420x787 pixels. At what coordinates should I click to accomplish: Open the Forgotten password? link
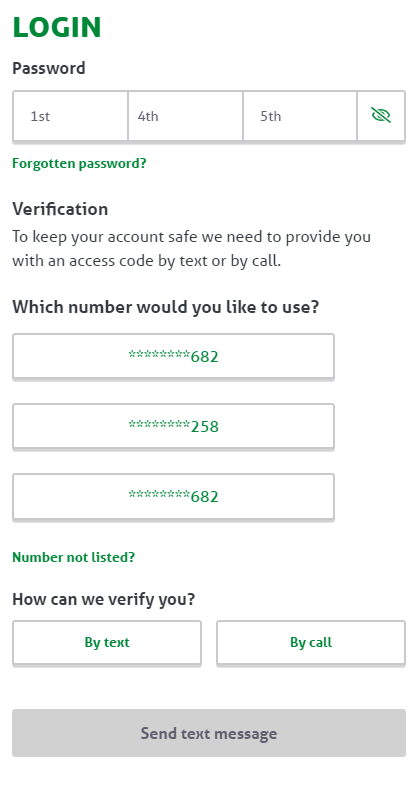click(79, 163)
